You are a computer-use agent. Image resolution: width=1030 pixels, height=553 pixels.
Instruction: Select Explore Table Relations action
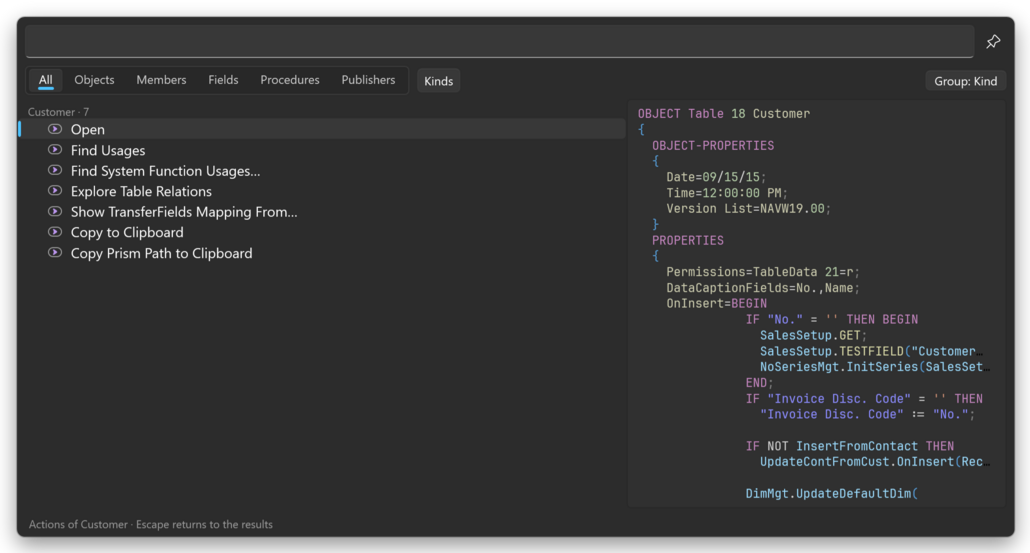322,191
